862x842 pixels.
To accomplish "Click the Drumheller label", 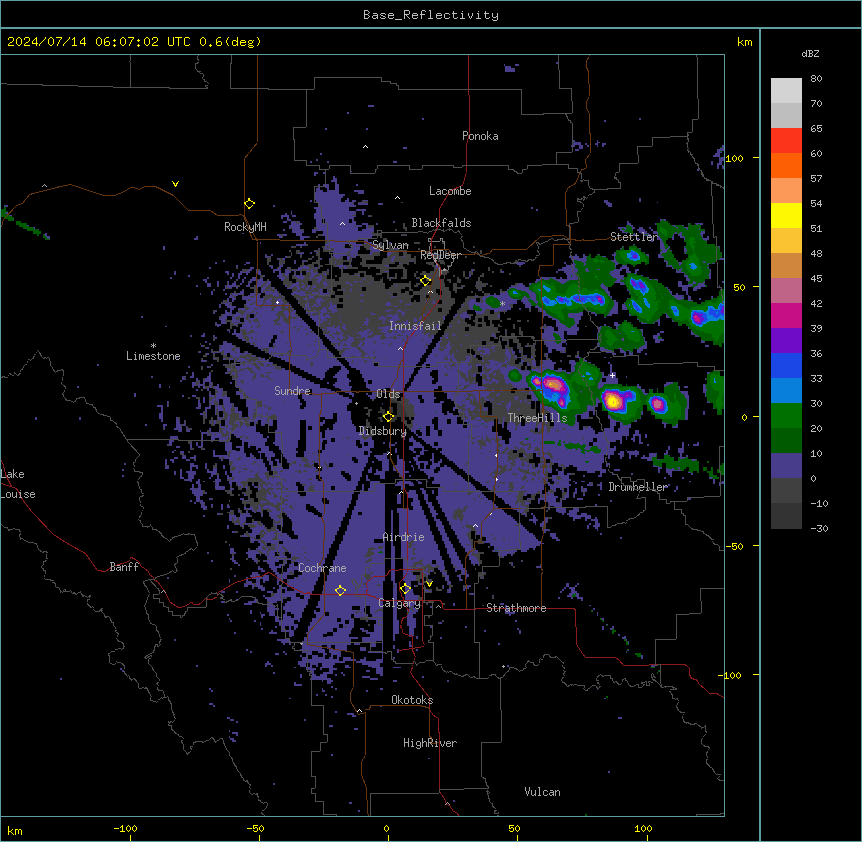I will coord(638,487).
